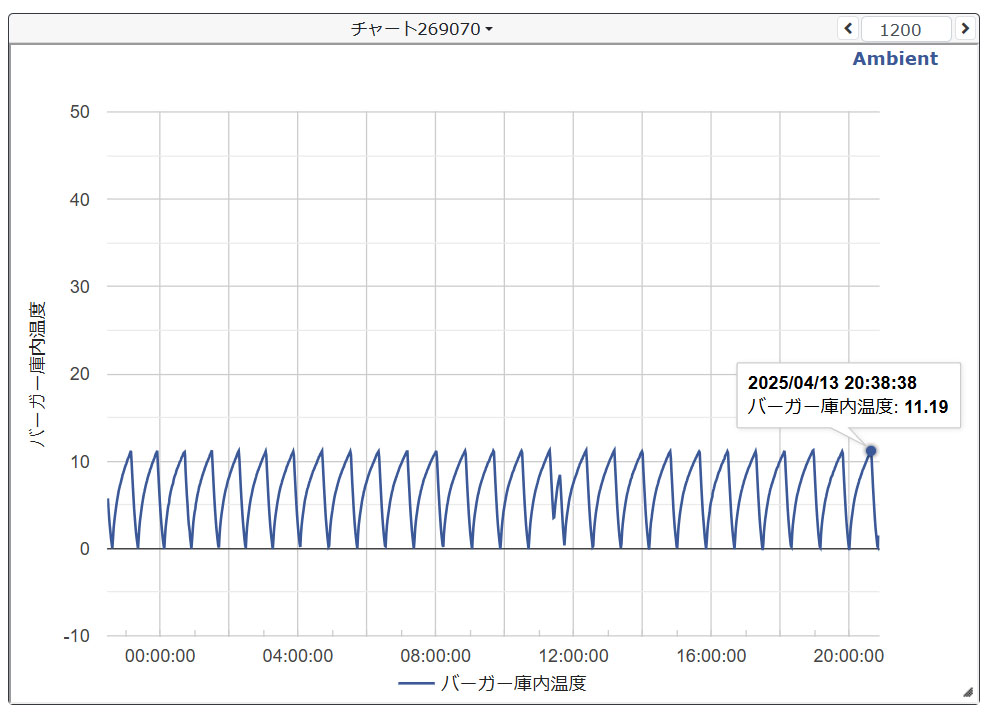The width and height of the screenshot is (990, 723).
Task: Click the 04:00:00 time axis label
Action: [297, 656]
